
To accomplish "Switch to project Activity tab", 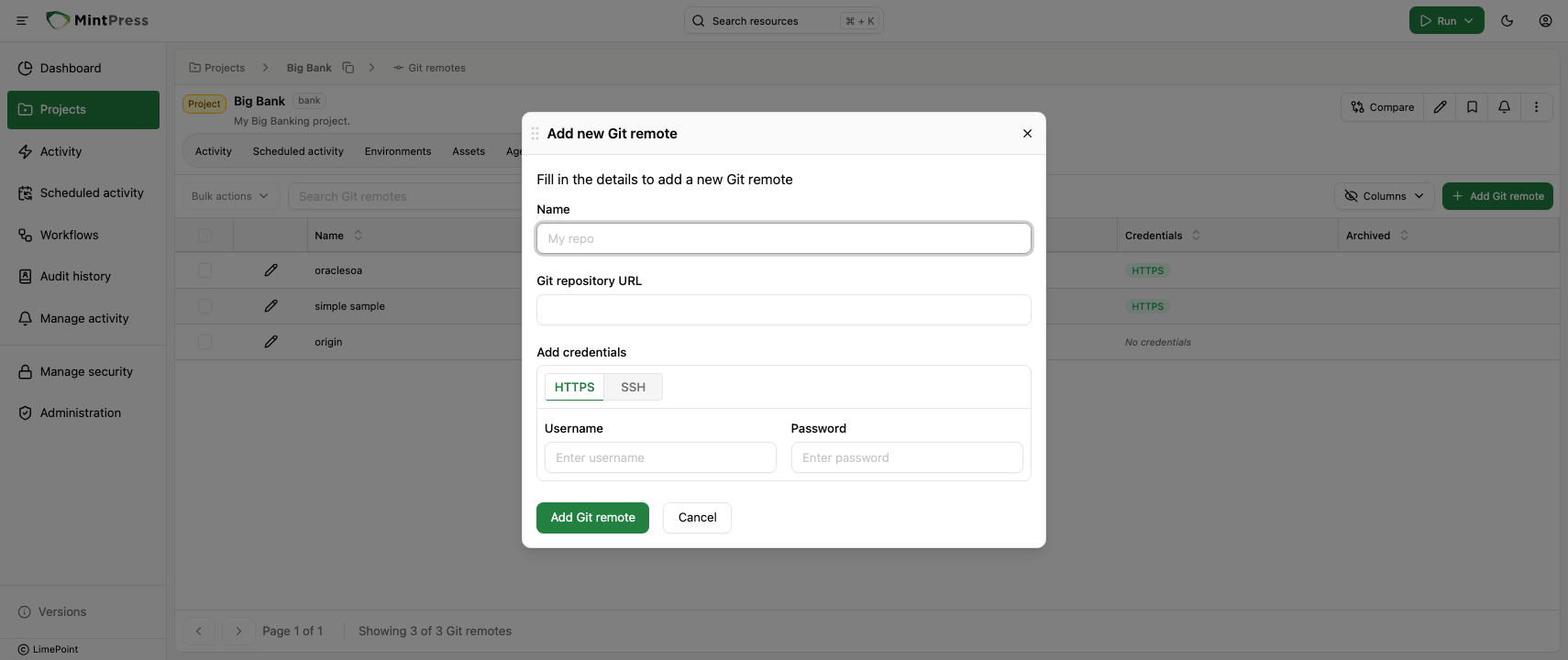I will pos(214,151).
